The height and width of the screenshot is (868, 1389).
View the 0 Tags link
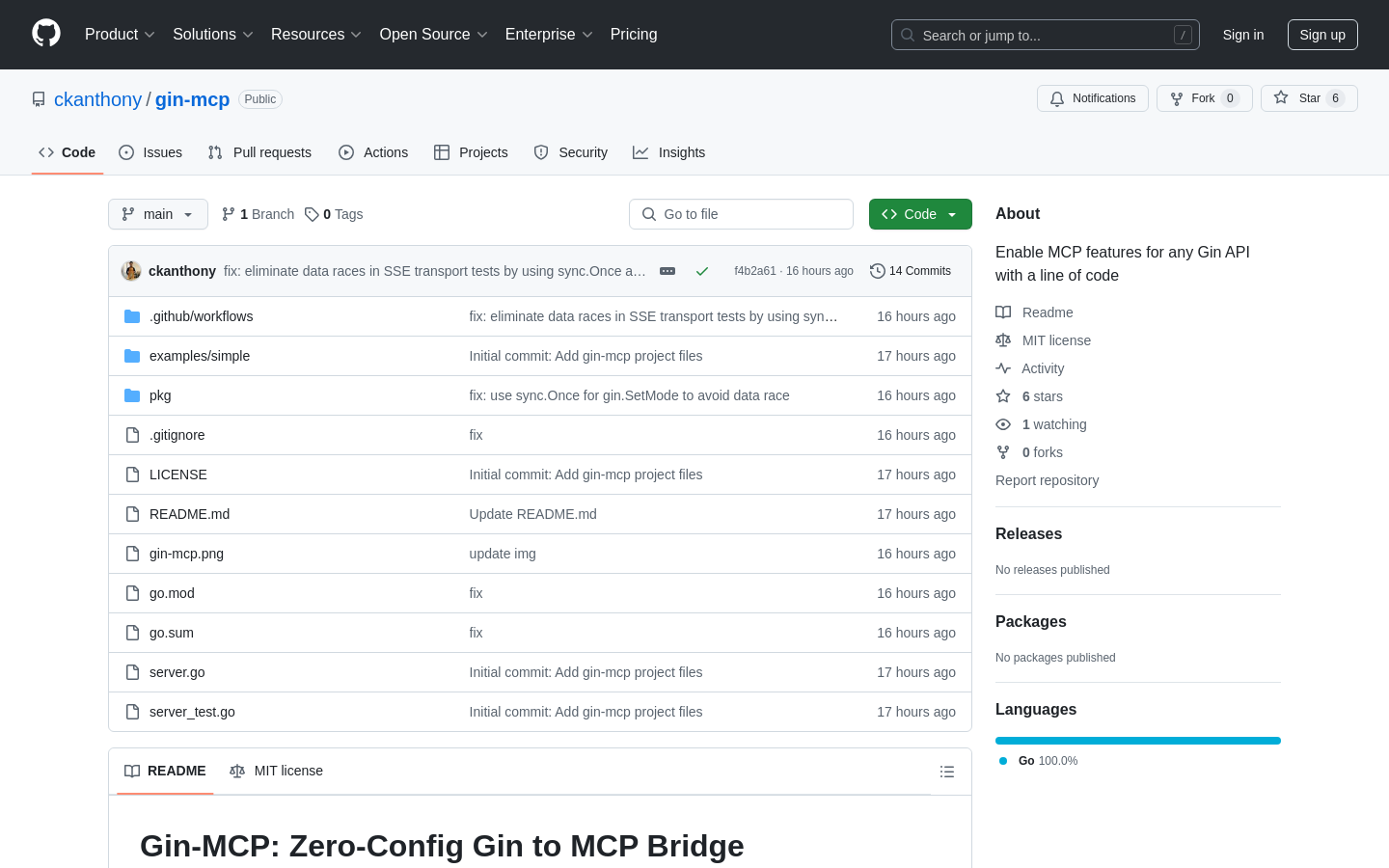[334, 214]
